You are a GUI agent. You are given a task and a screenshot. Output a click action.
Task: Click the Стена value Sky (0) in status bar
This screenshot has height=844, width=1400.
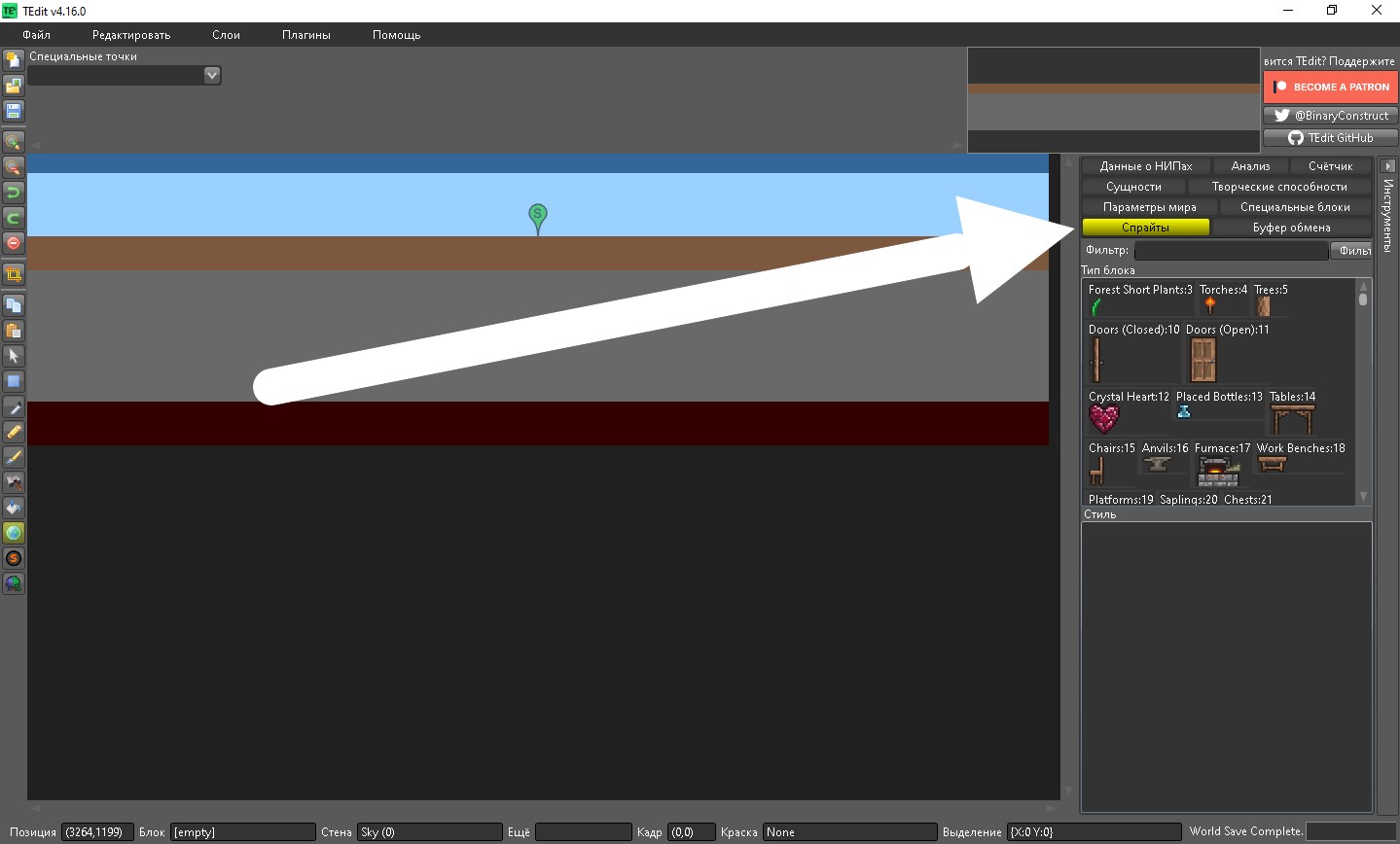pyautogui.click(x=429, y=832)
